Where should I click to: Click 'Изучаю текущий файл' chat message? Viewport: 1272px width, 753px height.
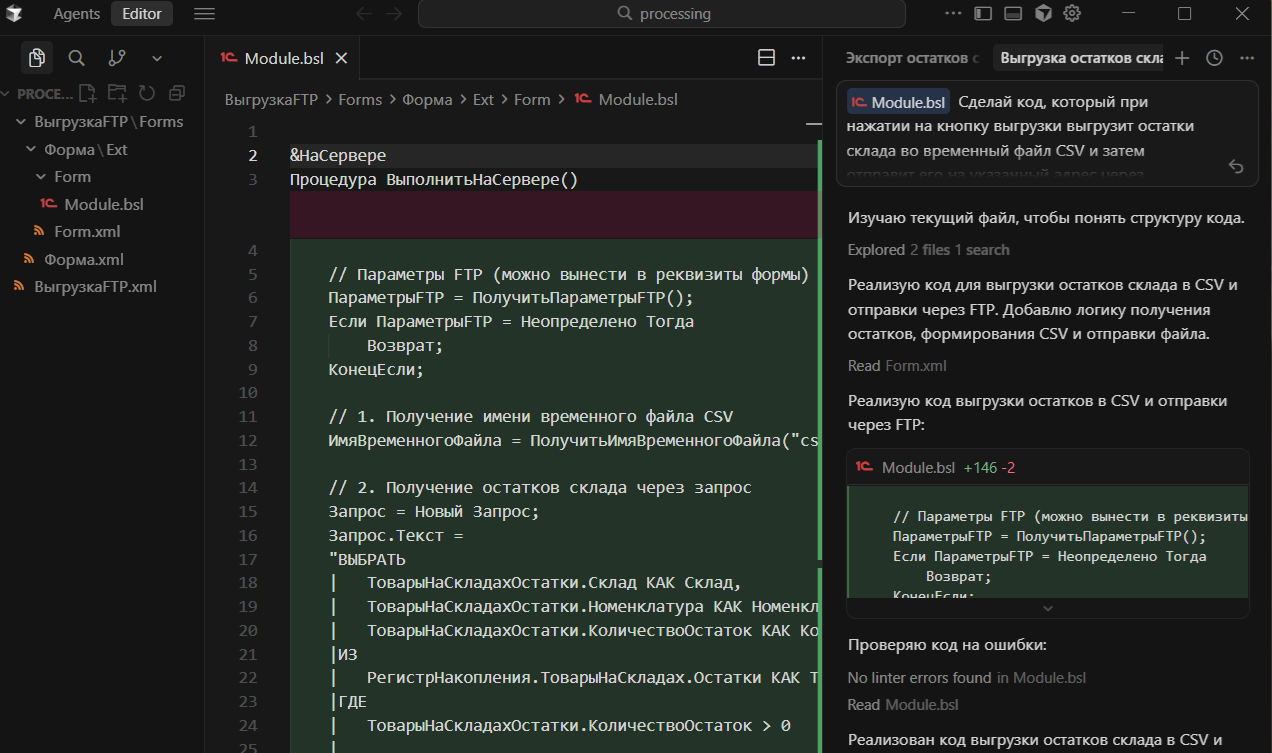point(1046,218)
